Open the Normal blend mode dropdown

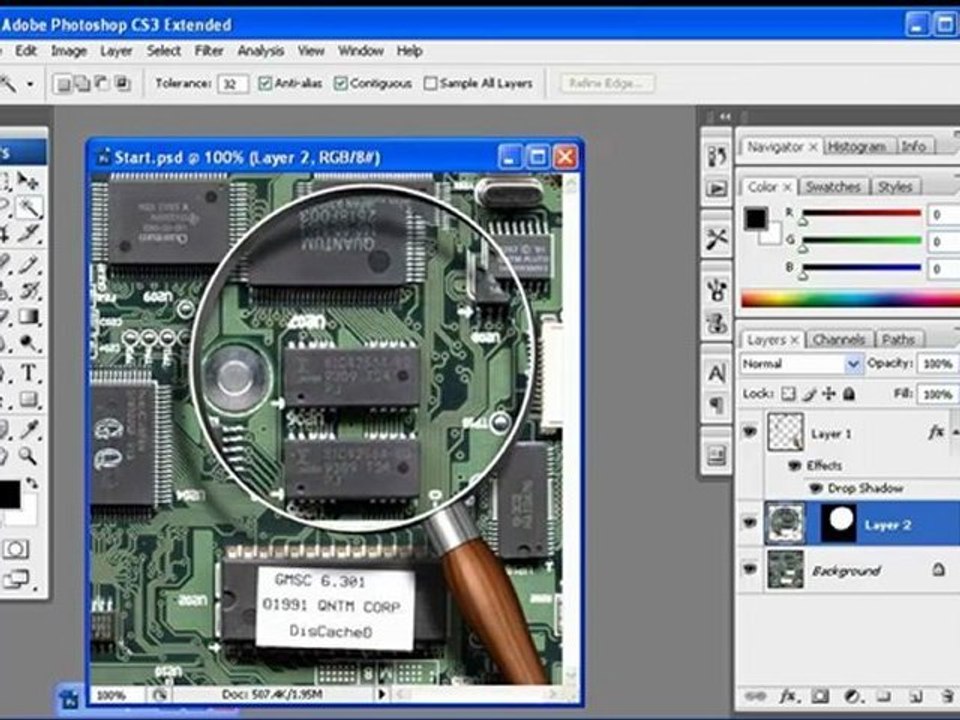coord(801,364)
